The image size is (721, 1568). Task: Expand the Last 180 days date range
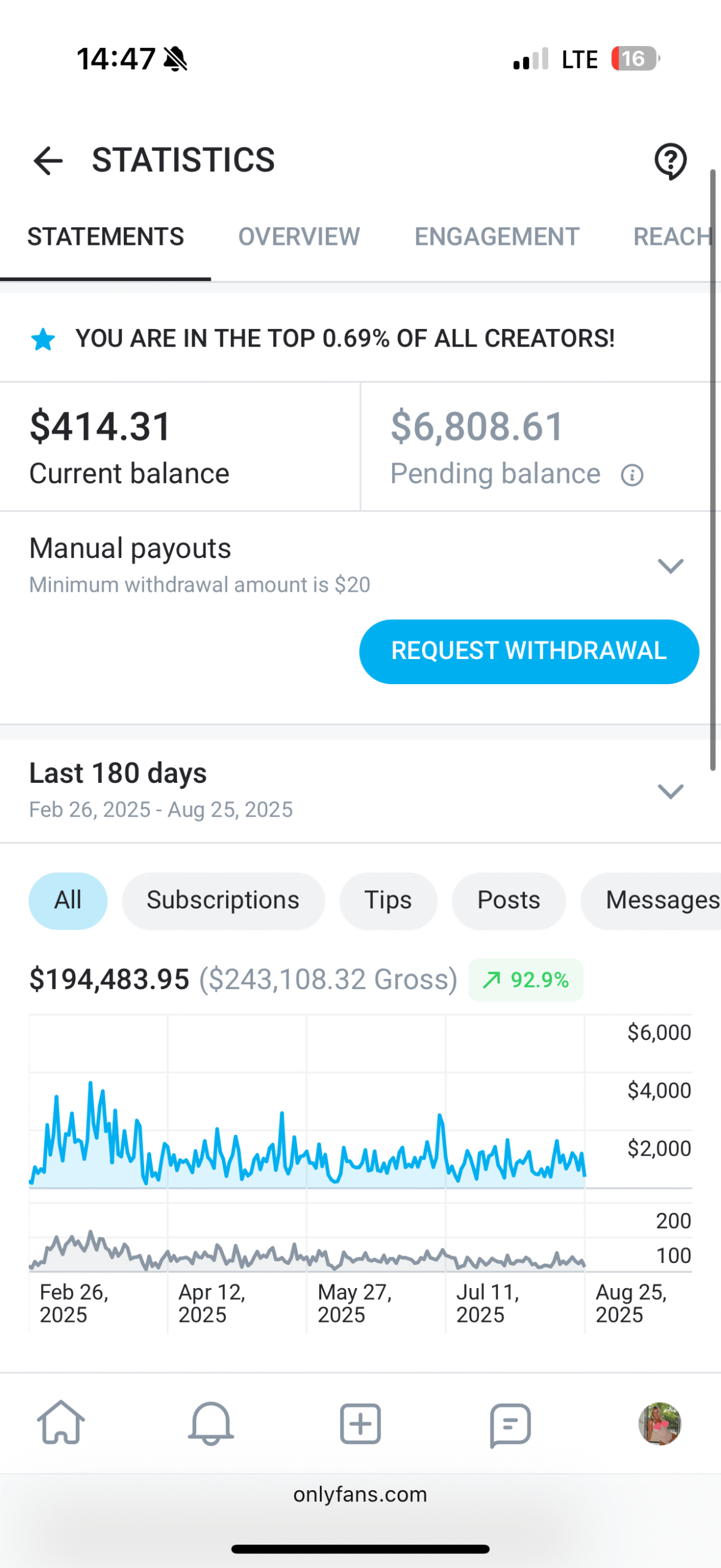tap(670, 791)
